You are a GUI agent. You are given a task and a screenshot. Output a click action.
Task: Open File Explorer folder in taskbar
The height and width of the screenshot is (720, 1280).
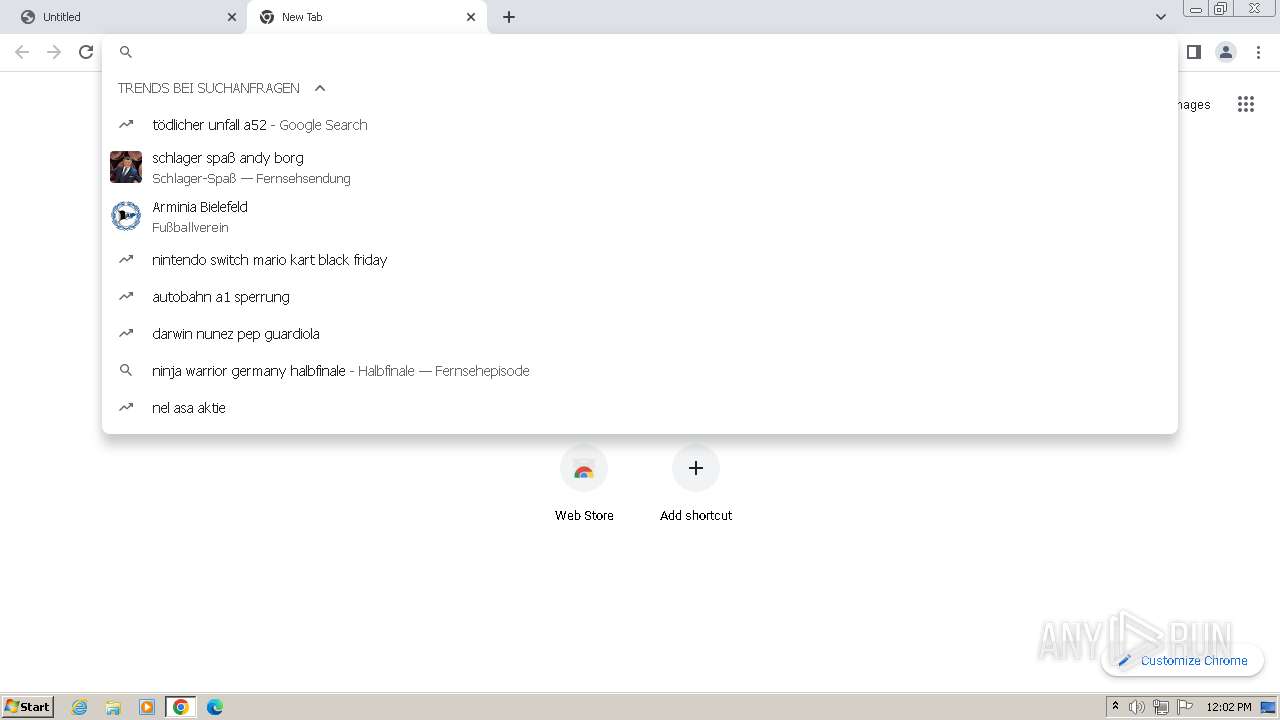113,707
